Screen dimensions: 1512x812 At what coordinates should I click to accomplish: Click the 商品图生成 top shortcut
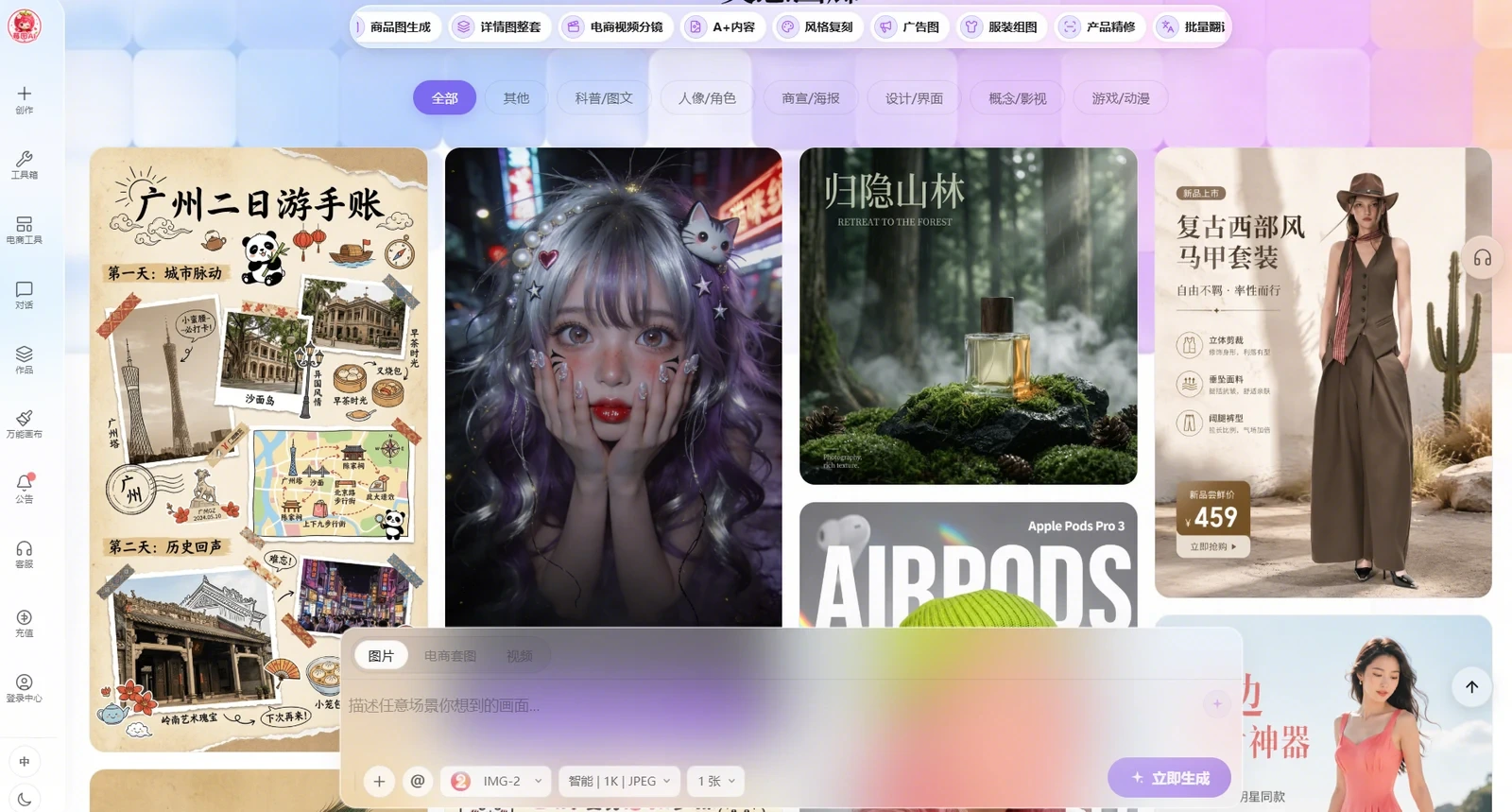click(397, 27)
